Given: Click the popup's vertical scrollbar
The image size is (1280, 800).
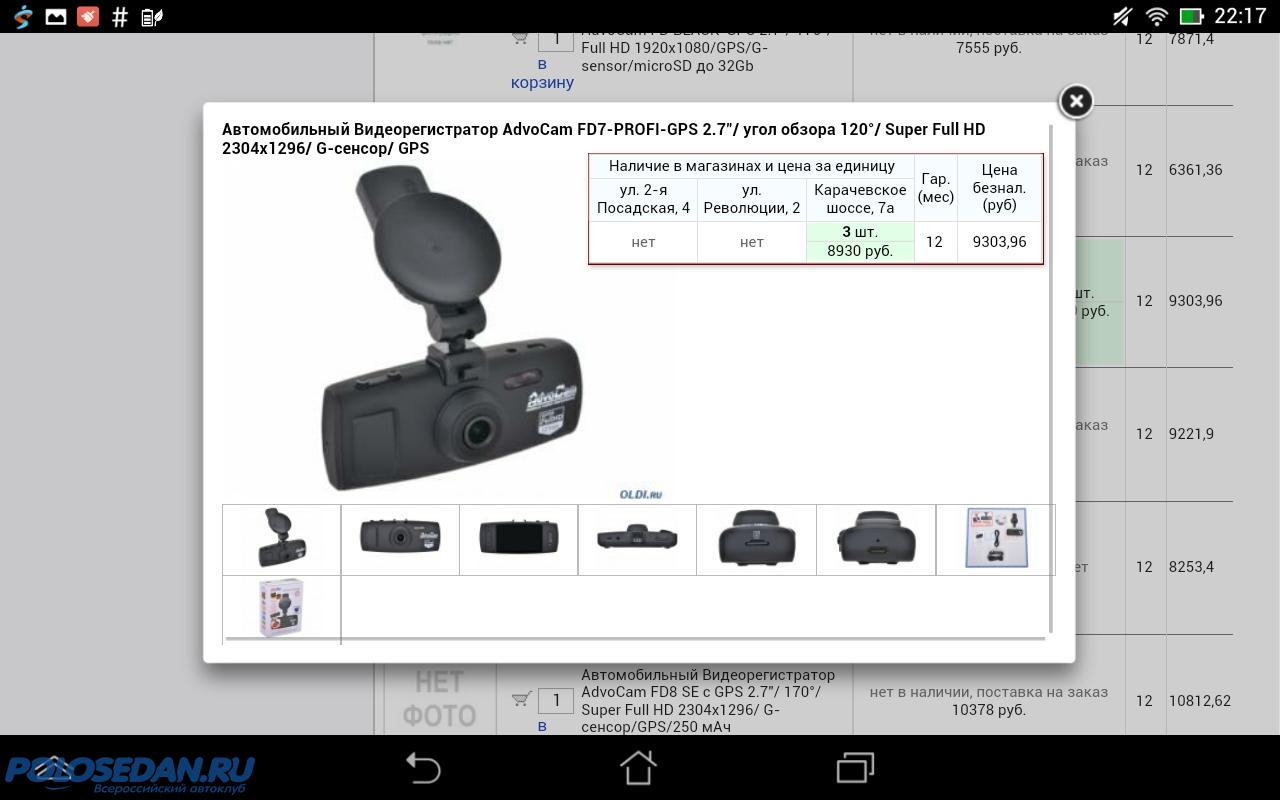Looking at the screenshot, I should (x=1050, y=380).
